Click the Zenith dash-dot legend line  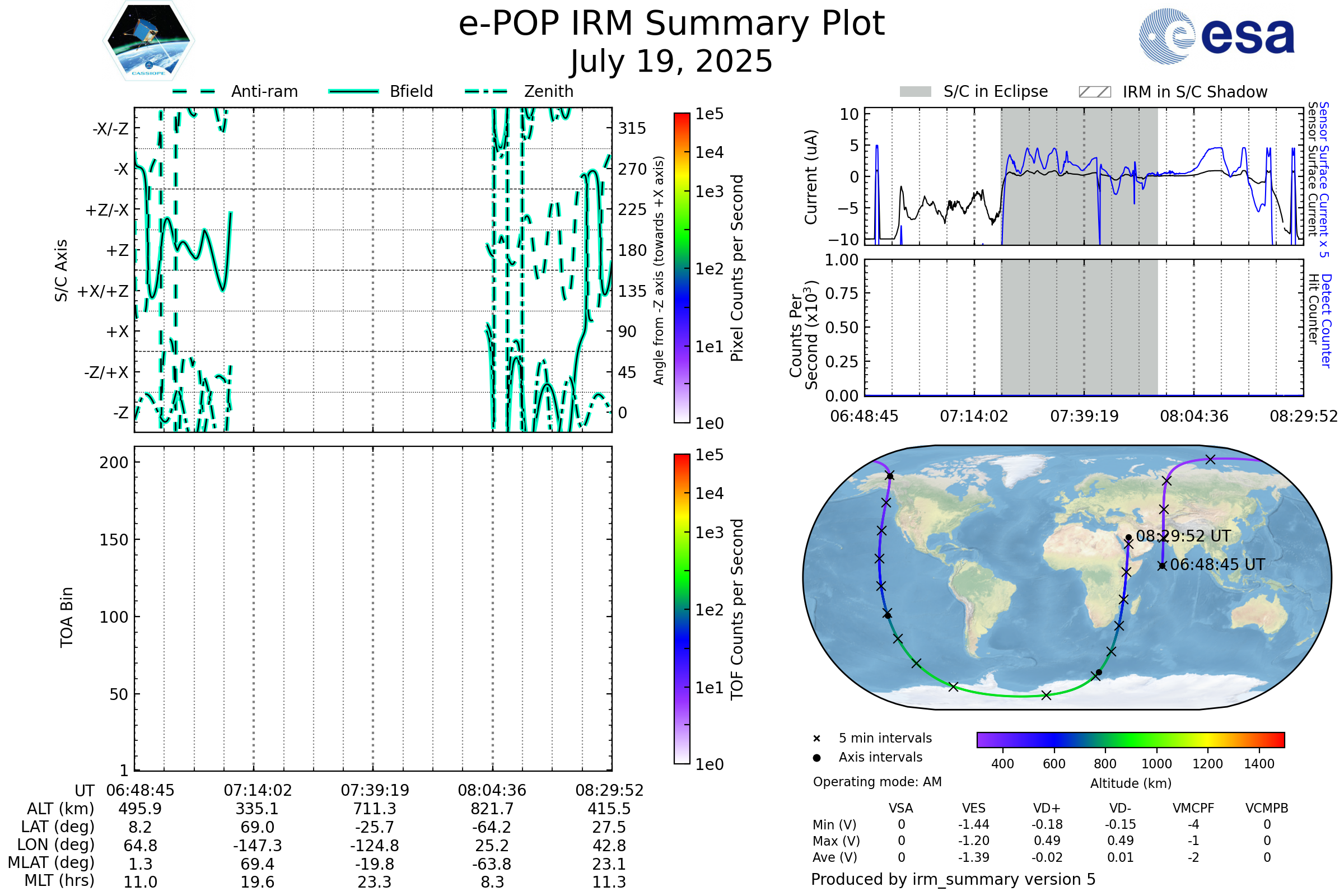point(486,91)
